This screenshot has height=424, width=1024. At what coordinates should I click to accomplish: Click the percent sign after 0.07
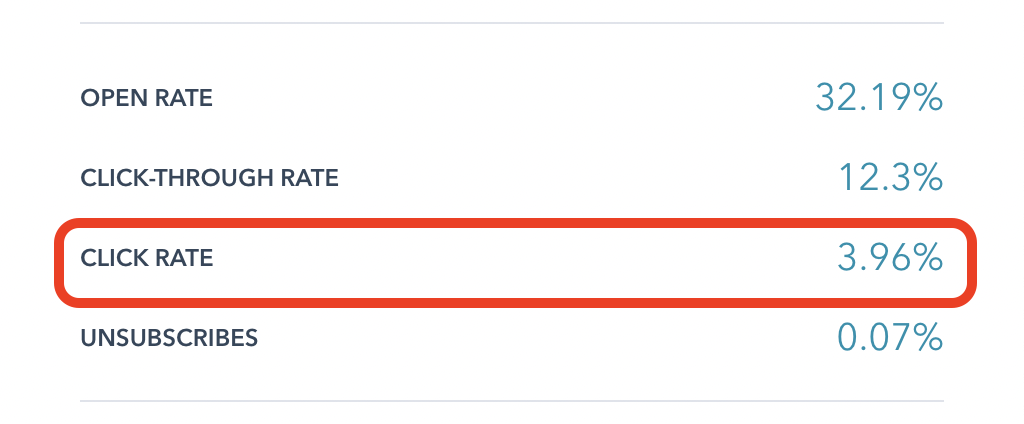coord(927,338)
